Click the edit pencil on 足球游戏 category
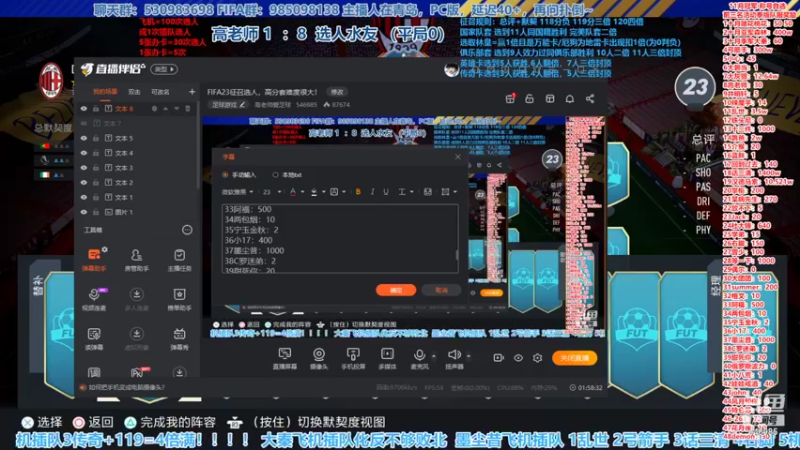 coord(243,105)
